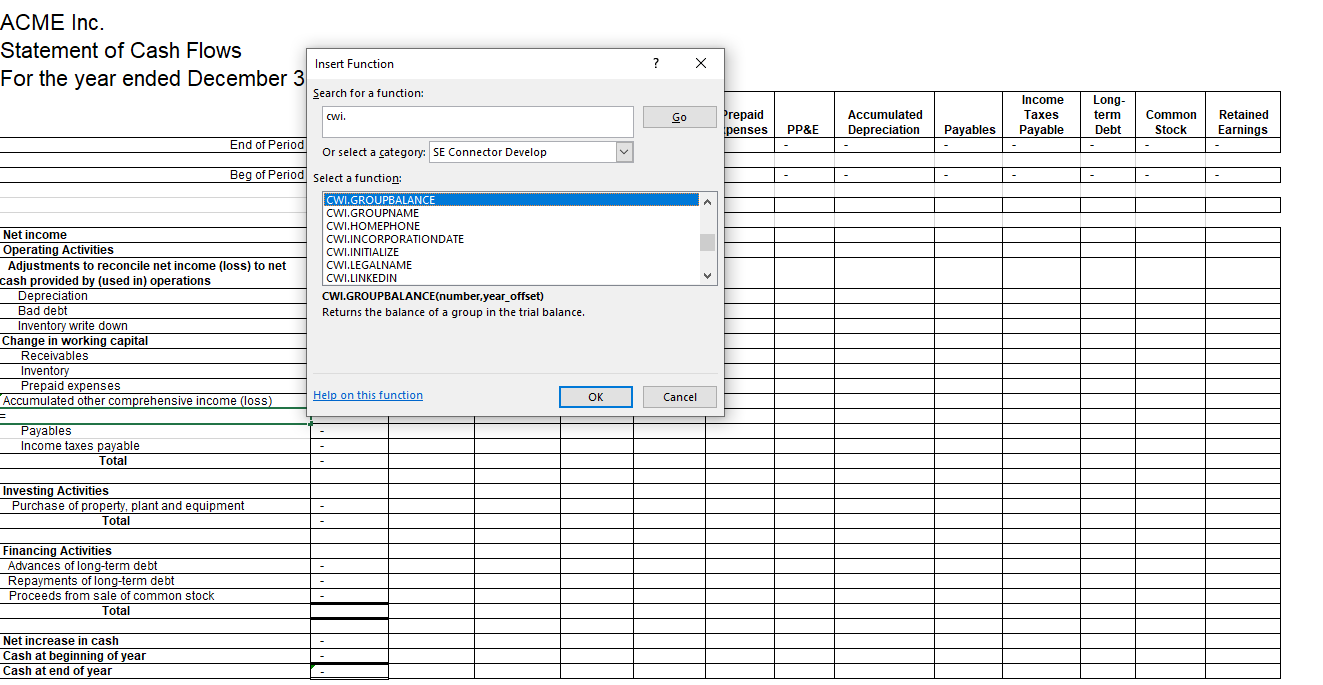1323x685 pixels.
Task: Cancel the Insert Function dialog
Action: pos(679,396)
